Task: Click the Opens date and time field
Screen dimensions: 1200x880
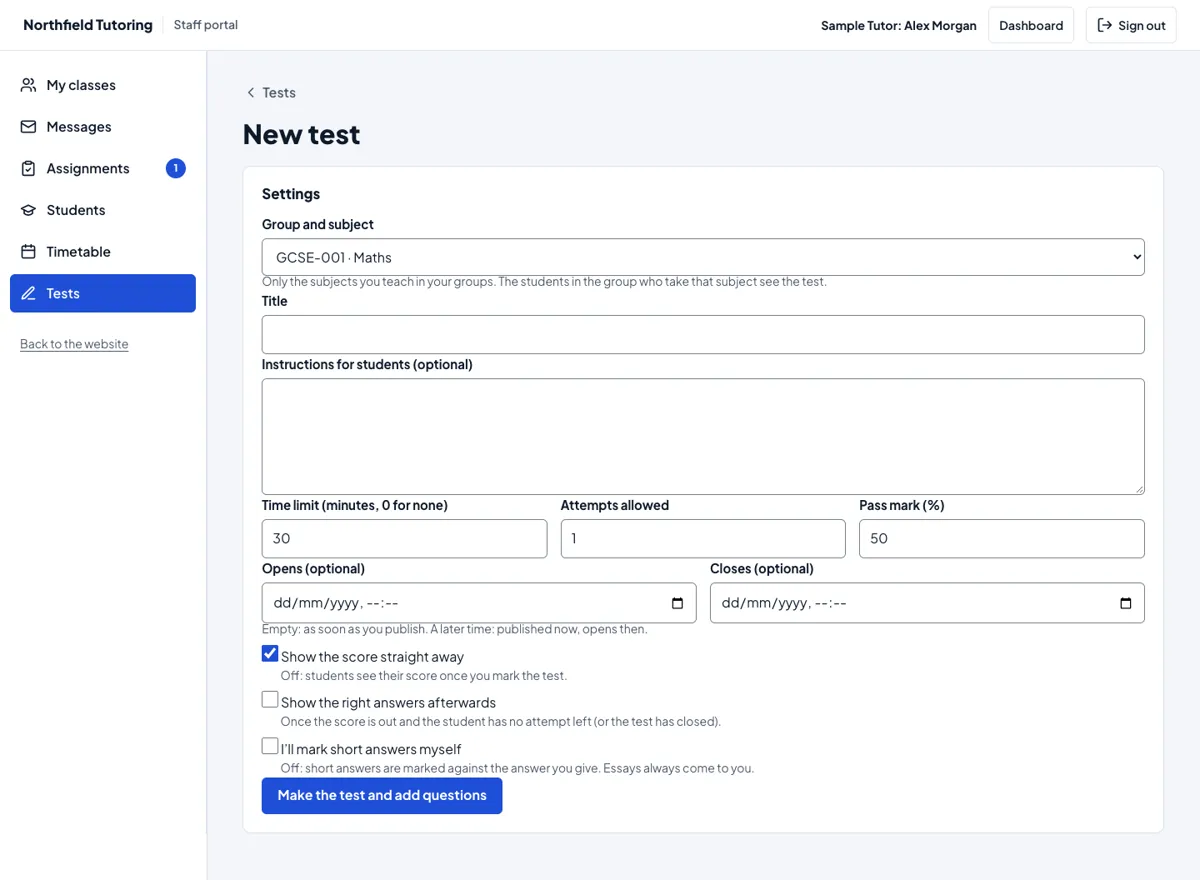Action: coord(479,603)
